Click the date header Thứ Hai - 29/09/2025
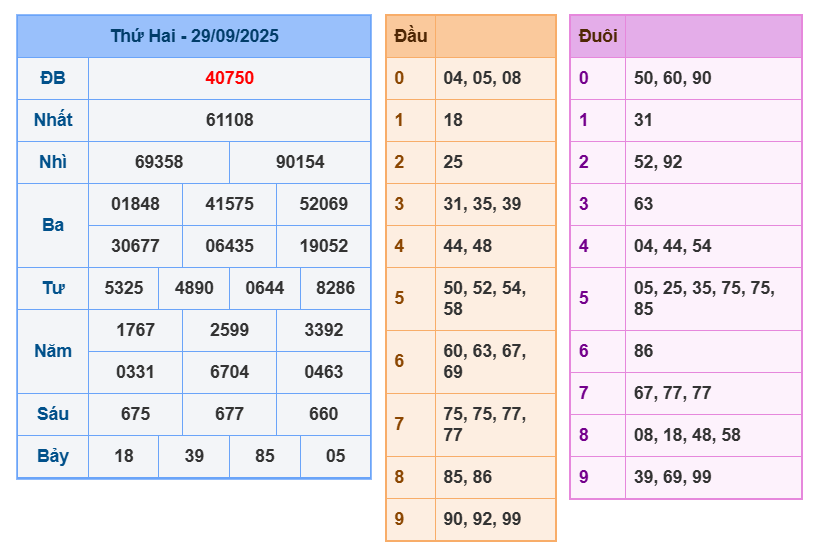The height and width of the screenshot is (556, 820). pos(194,36)
